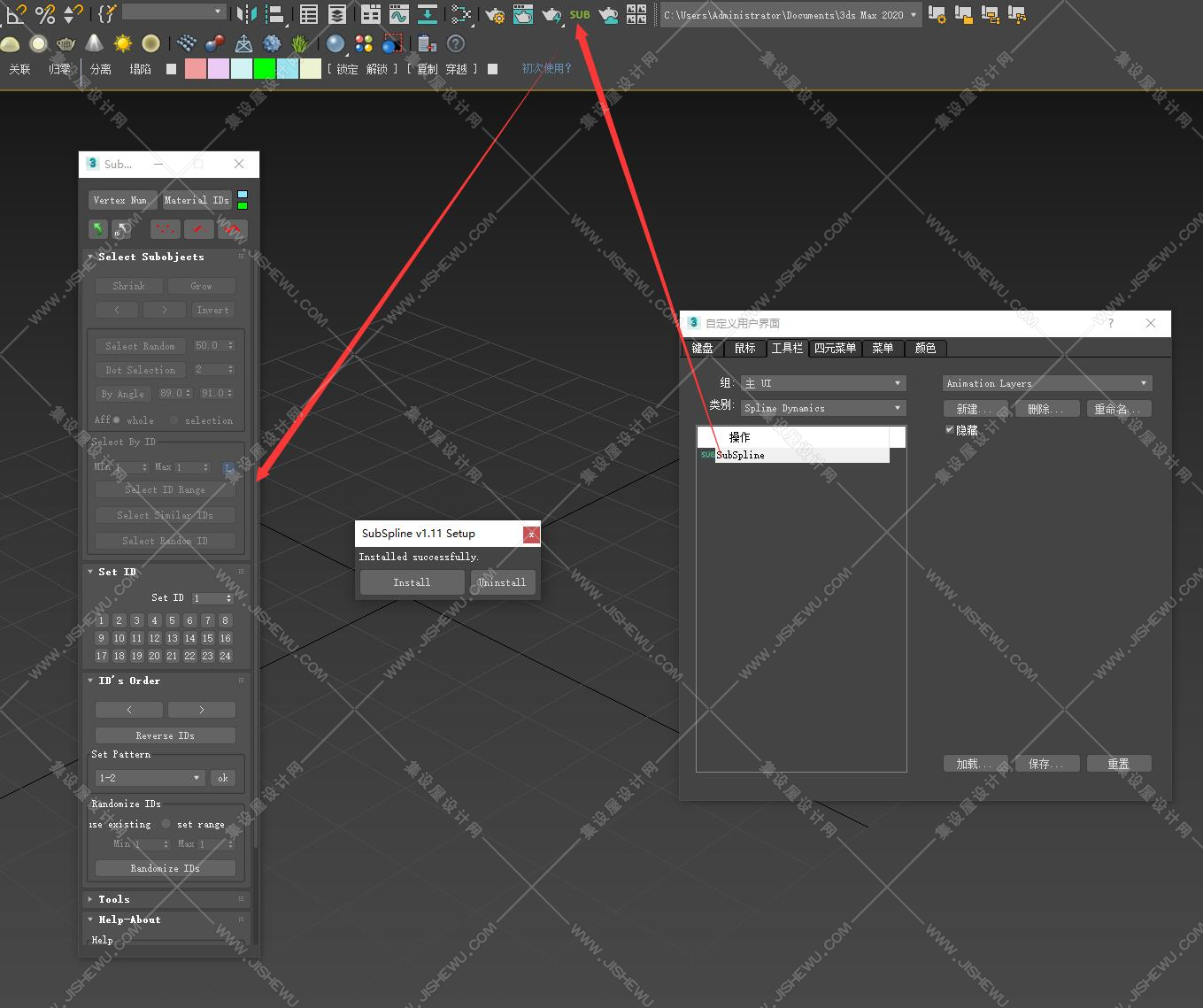Click the gray cone icon
Screen dimensions: 1203x1008
click(x=94, y=43)
